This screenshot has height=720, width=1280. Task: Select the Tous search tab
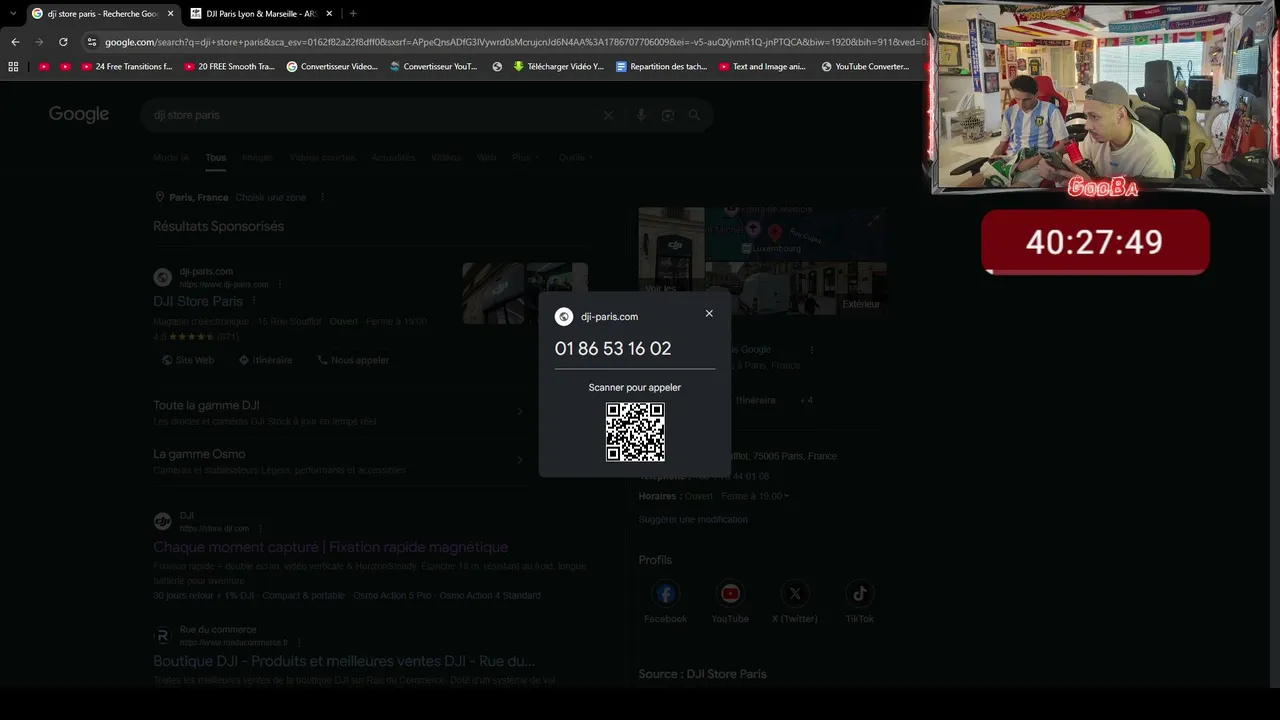click(216, 157)
